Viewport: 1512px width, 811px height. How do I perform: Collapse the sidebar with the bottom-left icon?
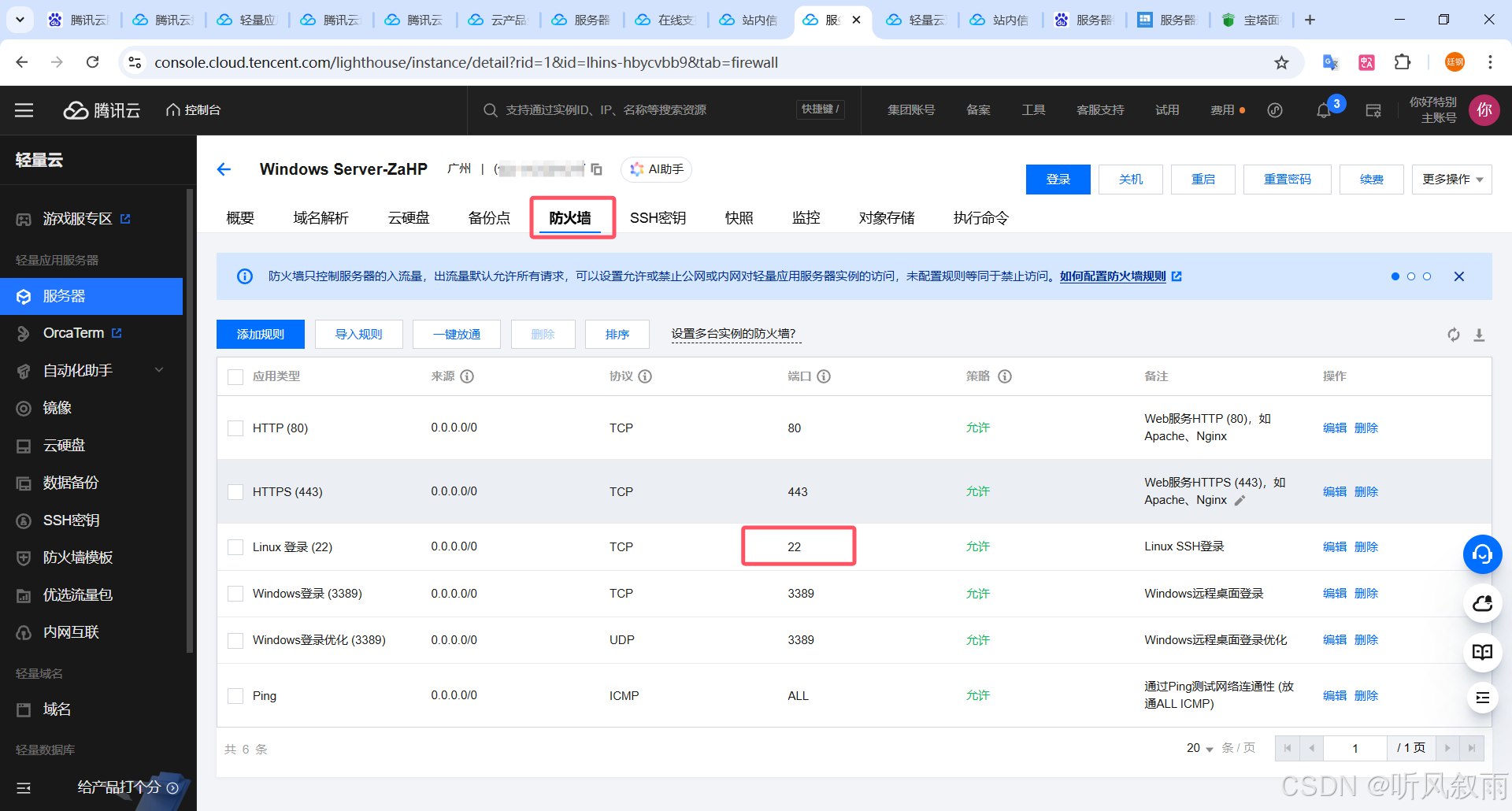pyautogui.click(x=24, y=787)
